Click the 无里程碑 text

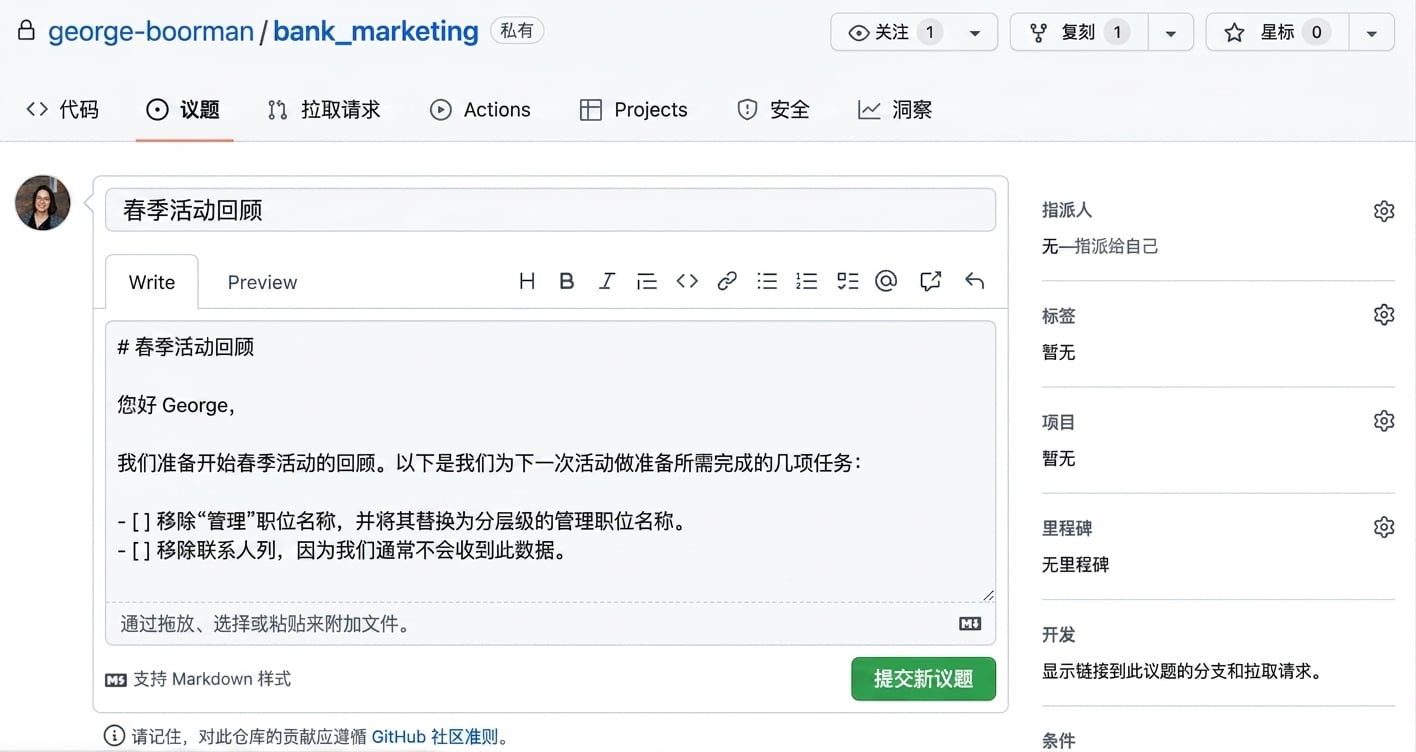1075,564
